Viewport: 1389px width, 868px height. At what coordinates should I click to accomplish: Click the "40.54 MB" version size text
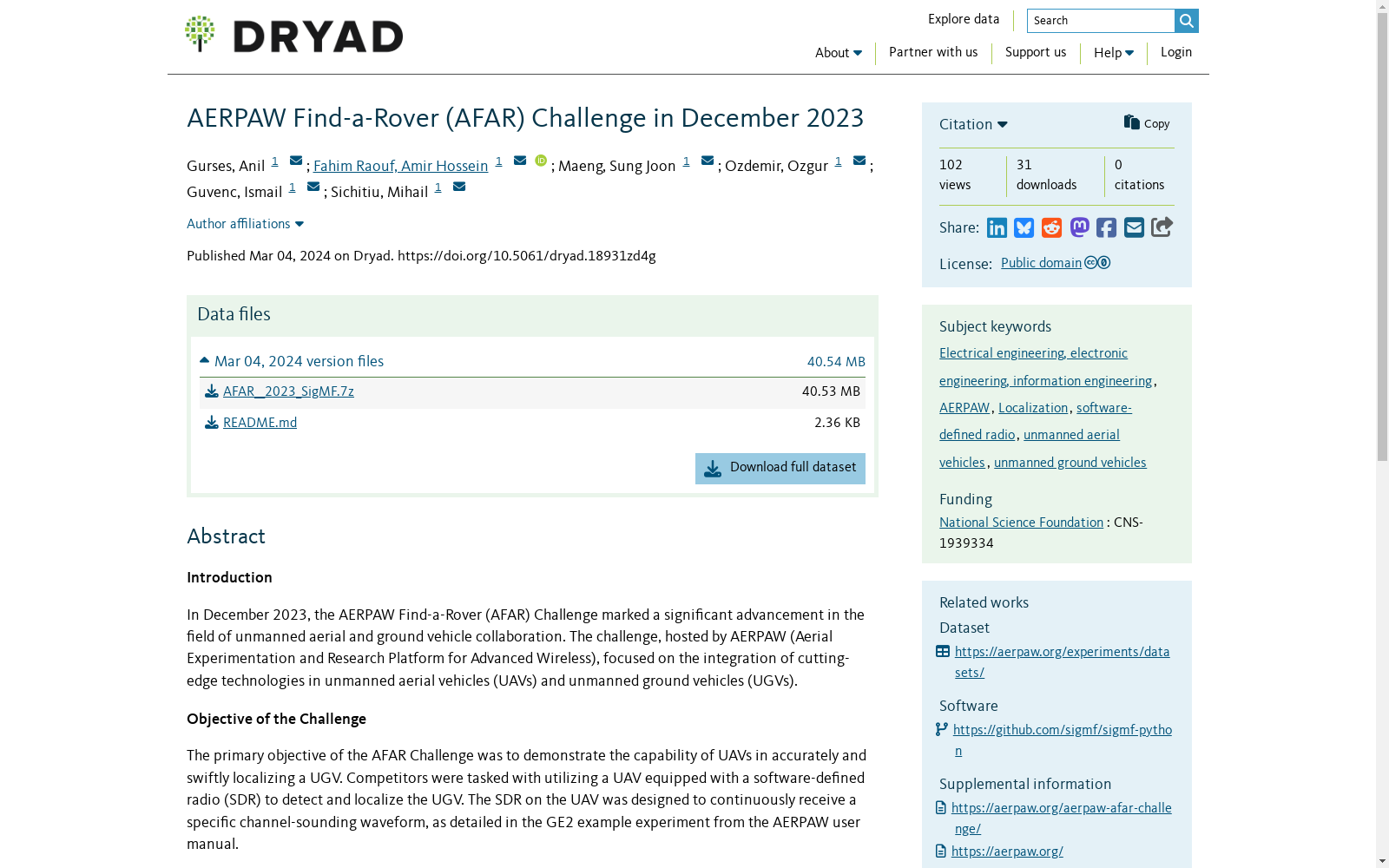[x=836, y=362]
